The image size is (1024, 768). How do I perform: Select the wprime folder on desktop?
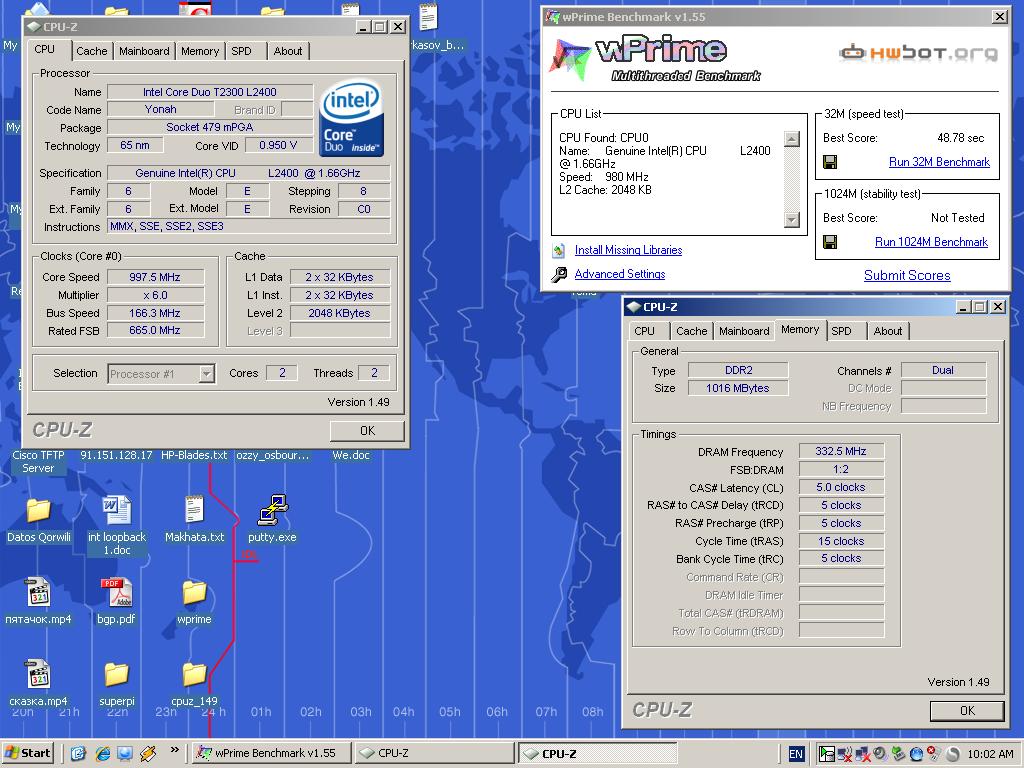pos(194,592)
